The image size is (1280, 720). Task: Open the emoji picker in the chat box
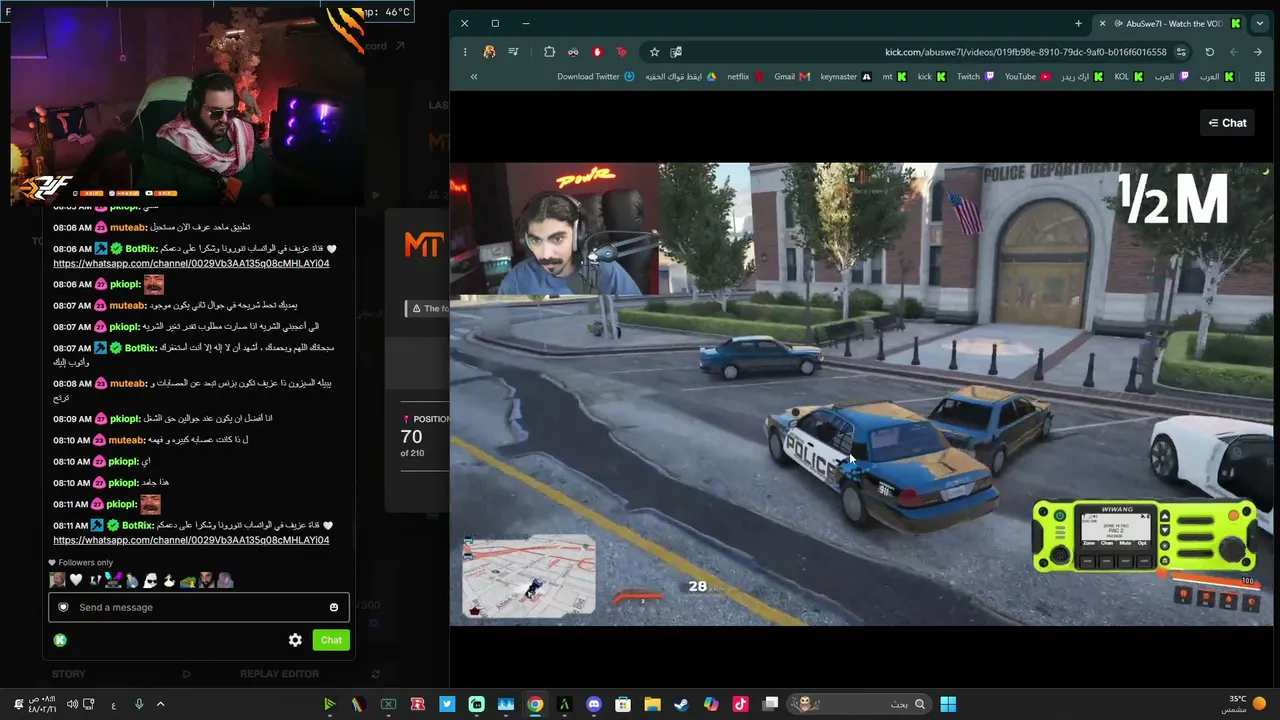coord(334,607)
